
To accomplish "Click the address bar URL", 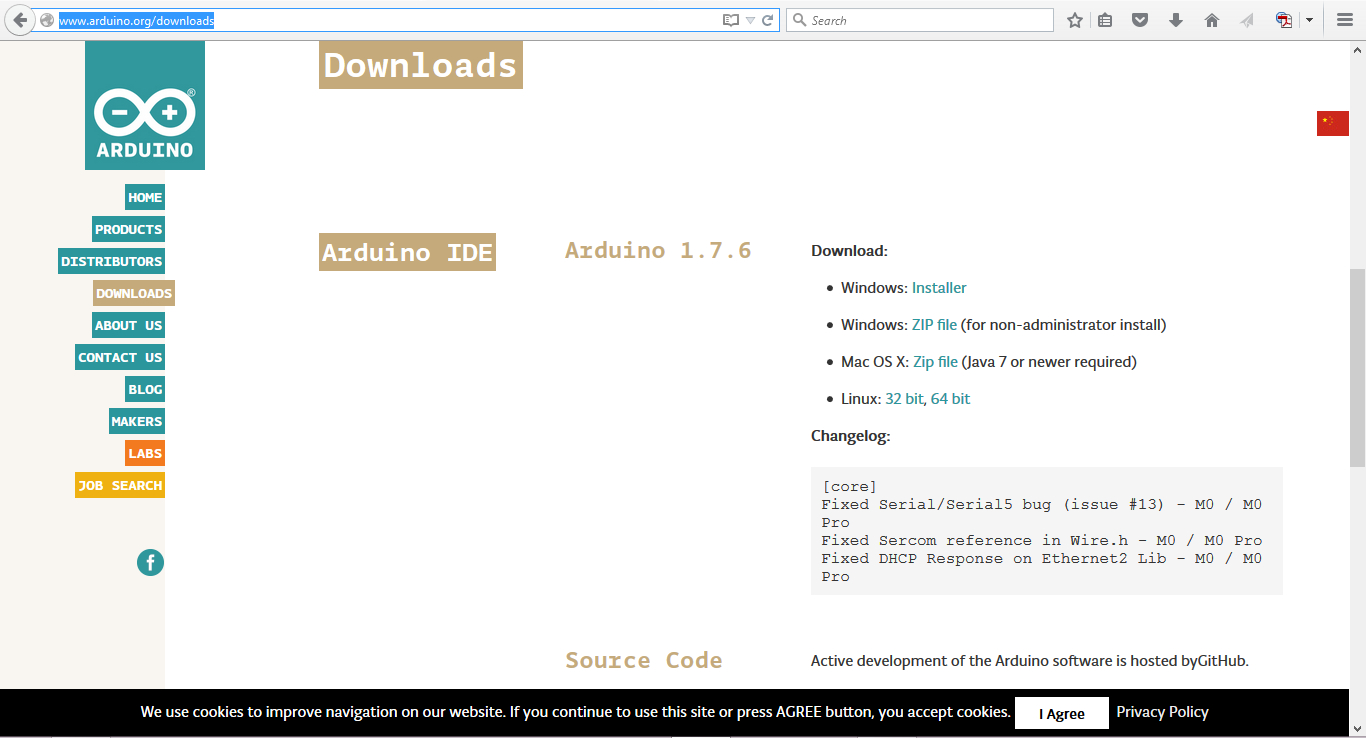I will [x=137, y=20].
